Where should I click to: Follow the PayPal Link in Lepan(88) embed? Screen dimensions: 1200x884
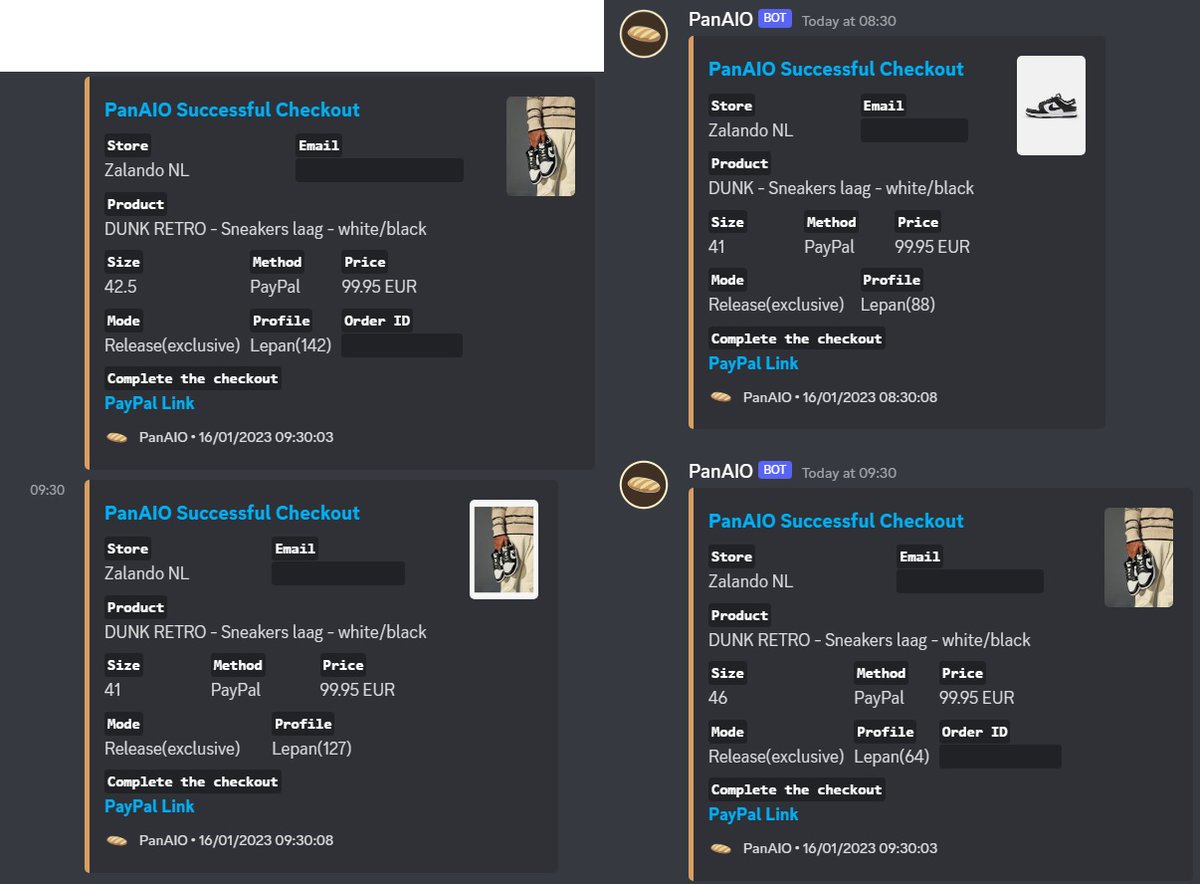[x=754, y=363]
